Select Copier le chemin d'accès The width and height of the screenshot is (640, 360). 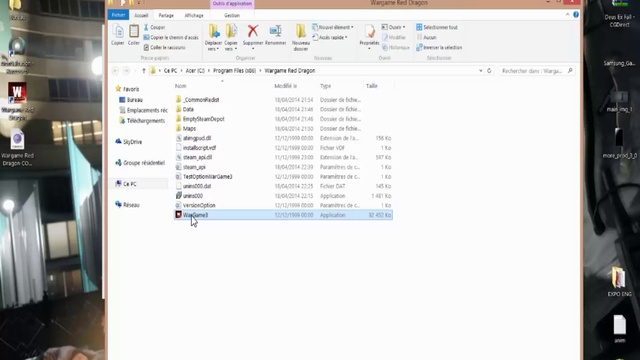(171, 38)
